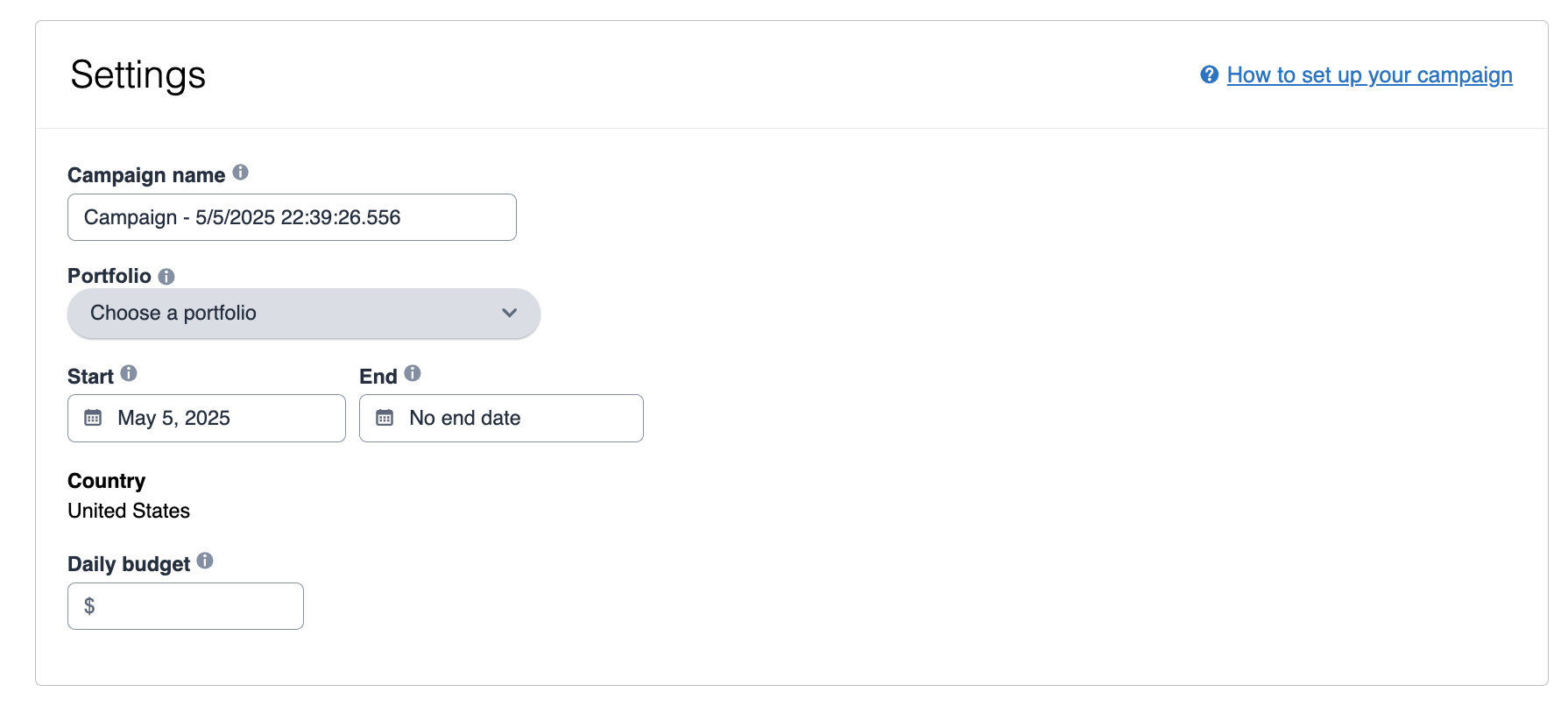Image resolution: width=1568 pixels, height=706 pixels.
Task: Click the Campaign name info icon
Action: (240, 173)
